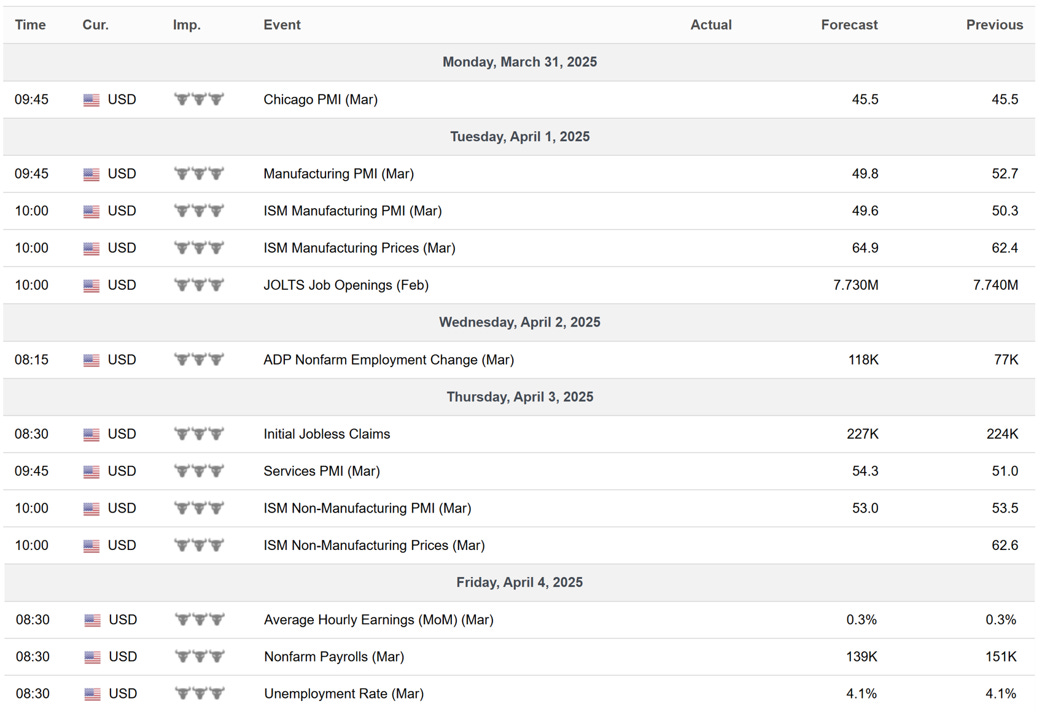This screenshot has width=1042, height=720.
Task: Click previous value 151K
Action: [1001, 658]
